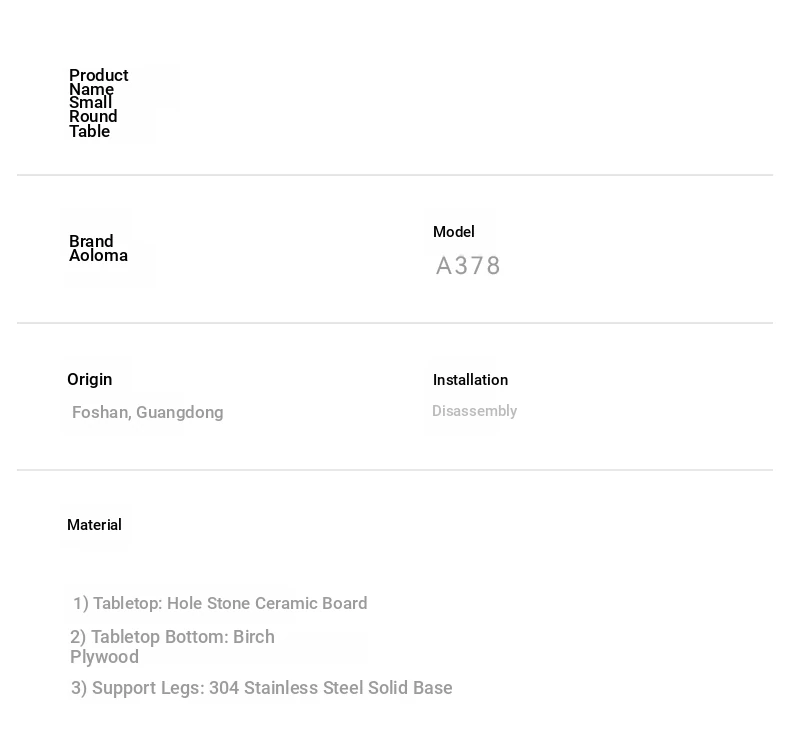Click the divider line below the Origin row
Viewport: 790px width, 746px height.
395,470
